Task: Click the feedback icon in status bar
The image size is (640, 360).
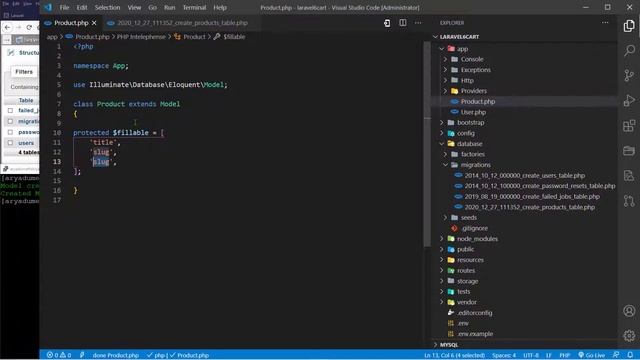Action: coord(616,355)
